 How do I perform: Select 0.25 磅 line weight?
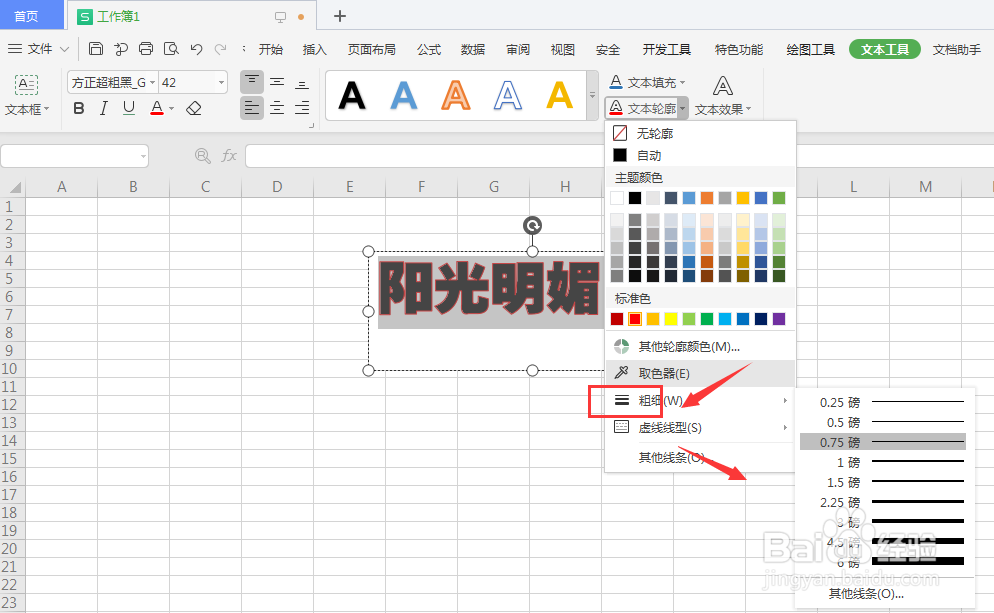[883, 402]
